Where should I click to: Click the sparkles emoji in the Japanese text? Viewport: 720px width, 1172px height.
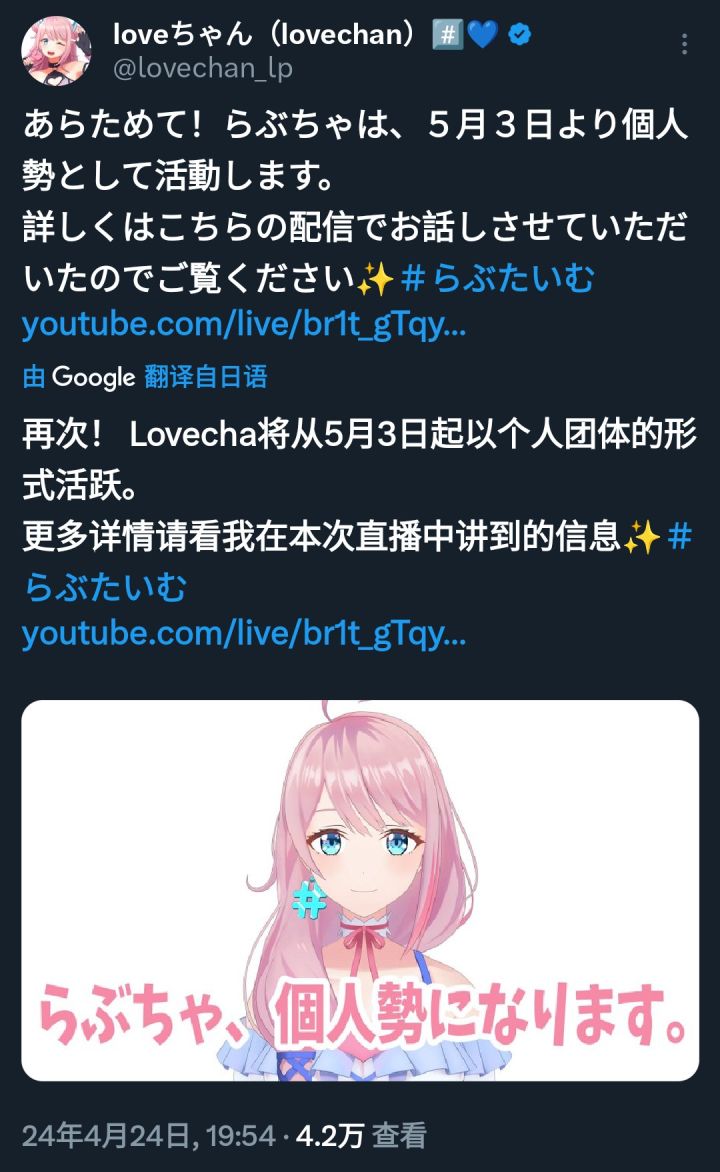pos(374,280)
